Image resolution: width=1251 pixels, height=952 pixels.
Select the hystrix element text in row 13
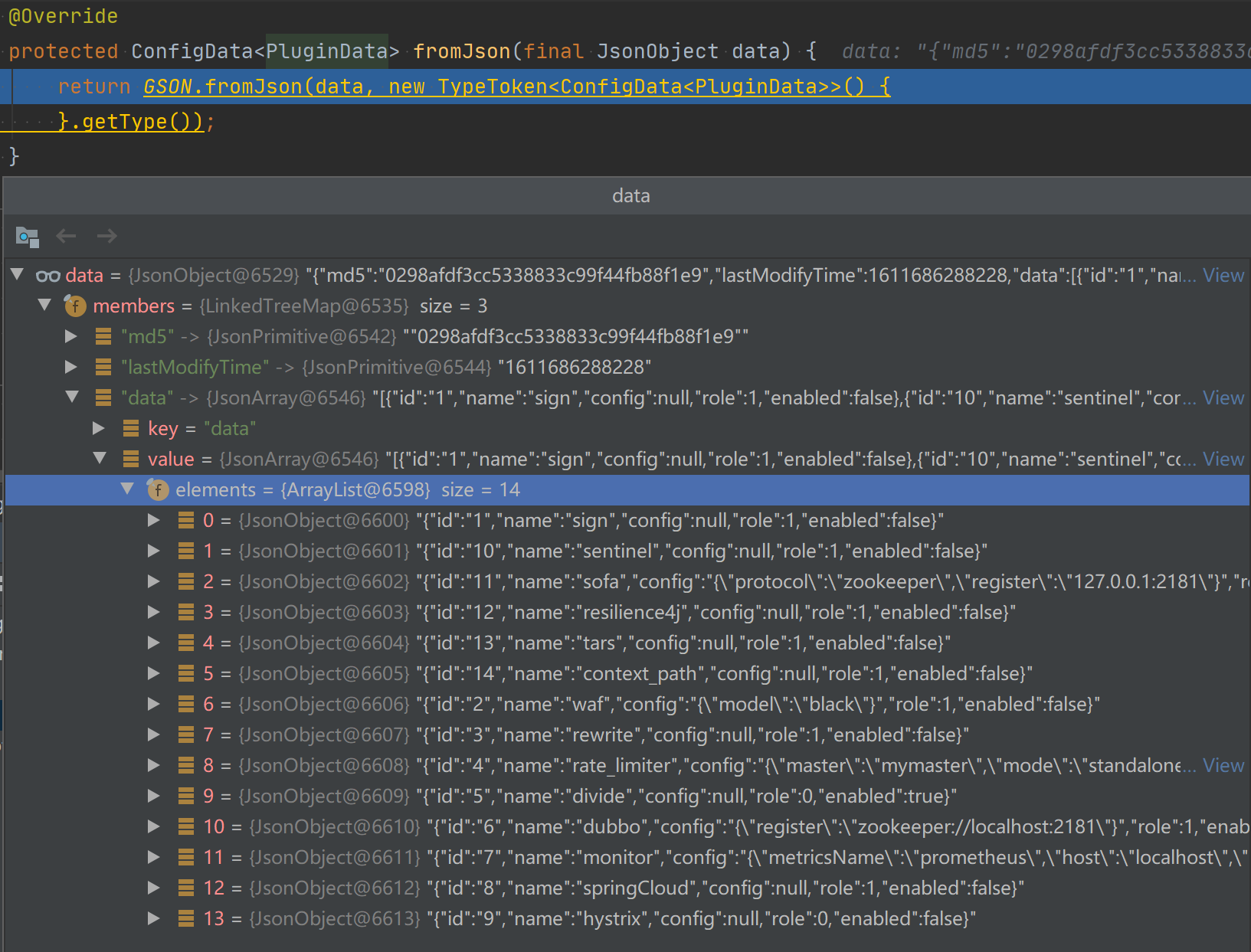coord(701,919)
